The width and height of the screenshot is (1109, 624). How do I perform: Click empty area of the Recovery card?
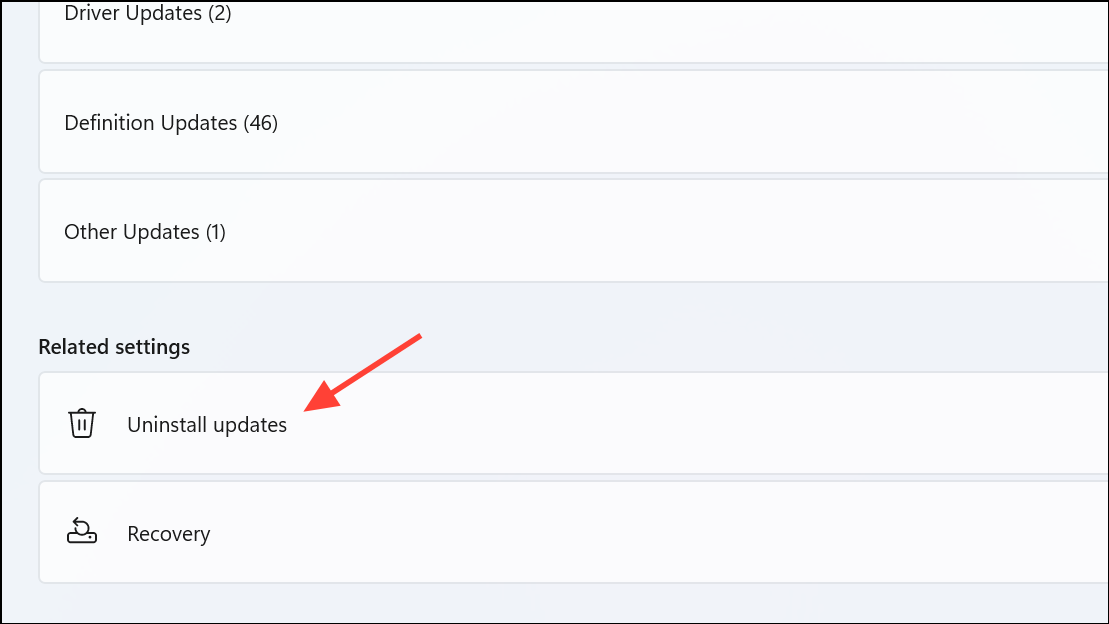tap(707, 532)
